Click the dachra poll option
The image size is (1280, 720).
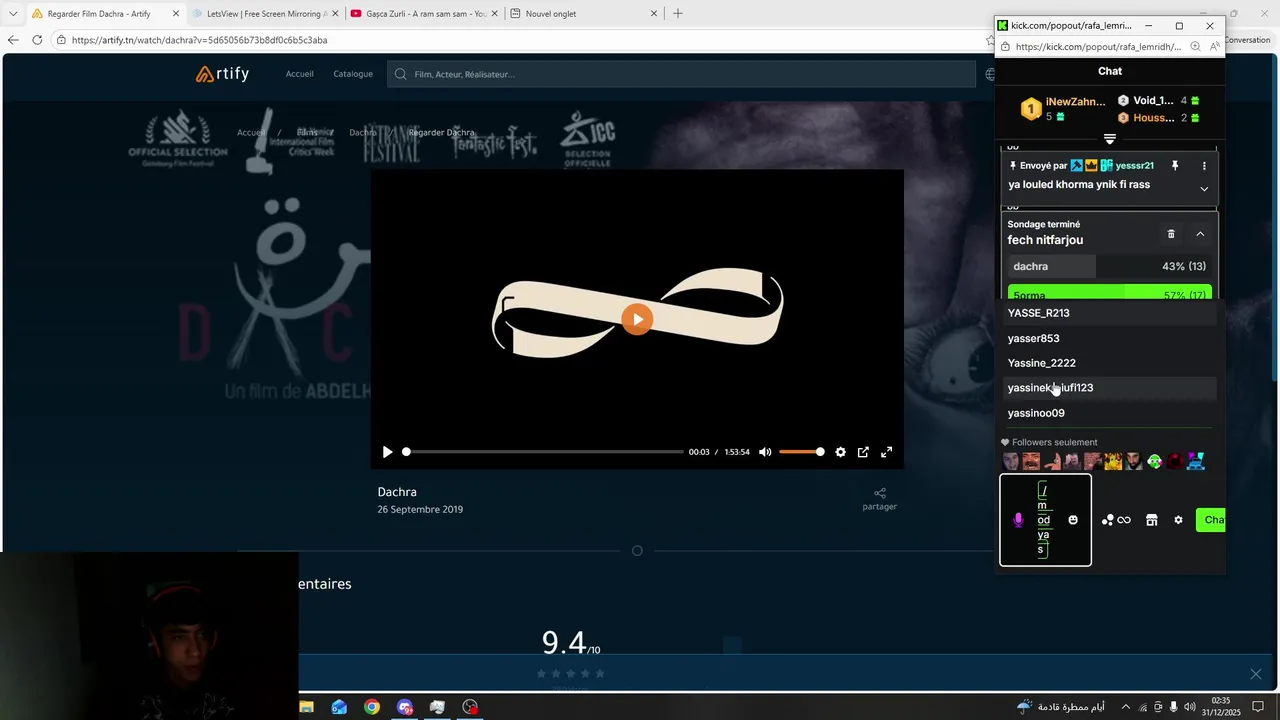tap(1110, 266)
